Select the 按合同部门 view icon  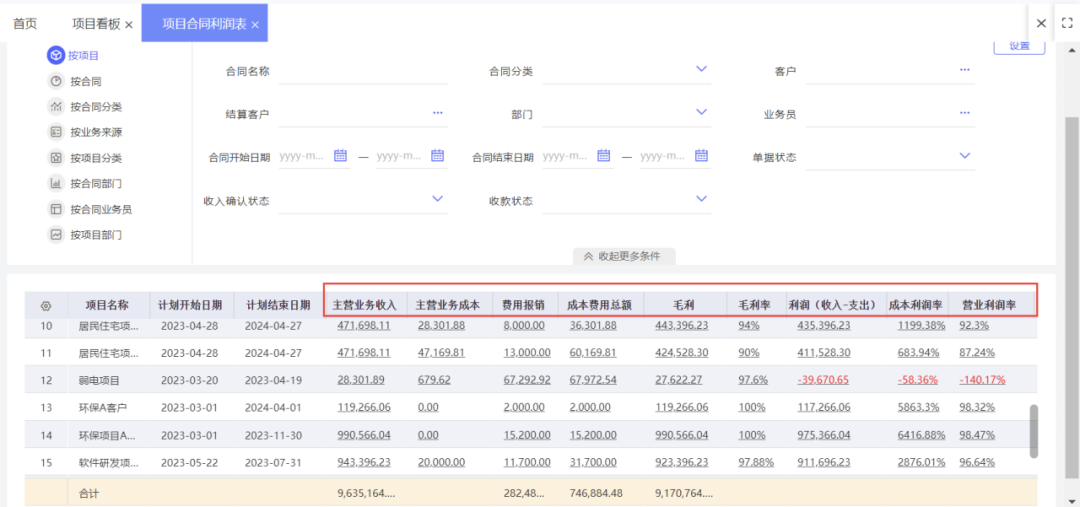56,183
